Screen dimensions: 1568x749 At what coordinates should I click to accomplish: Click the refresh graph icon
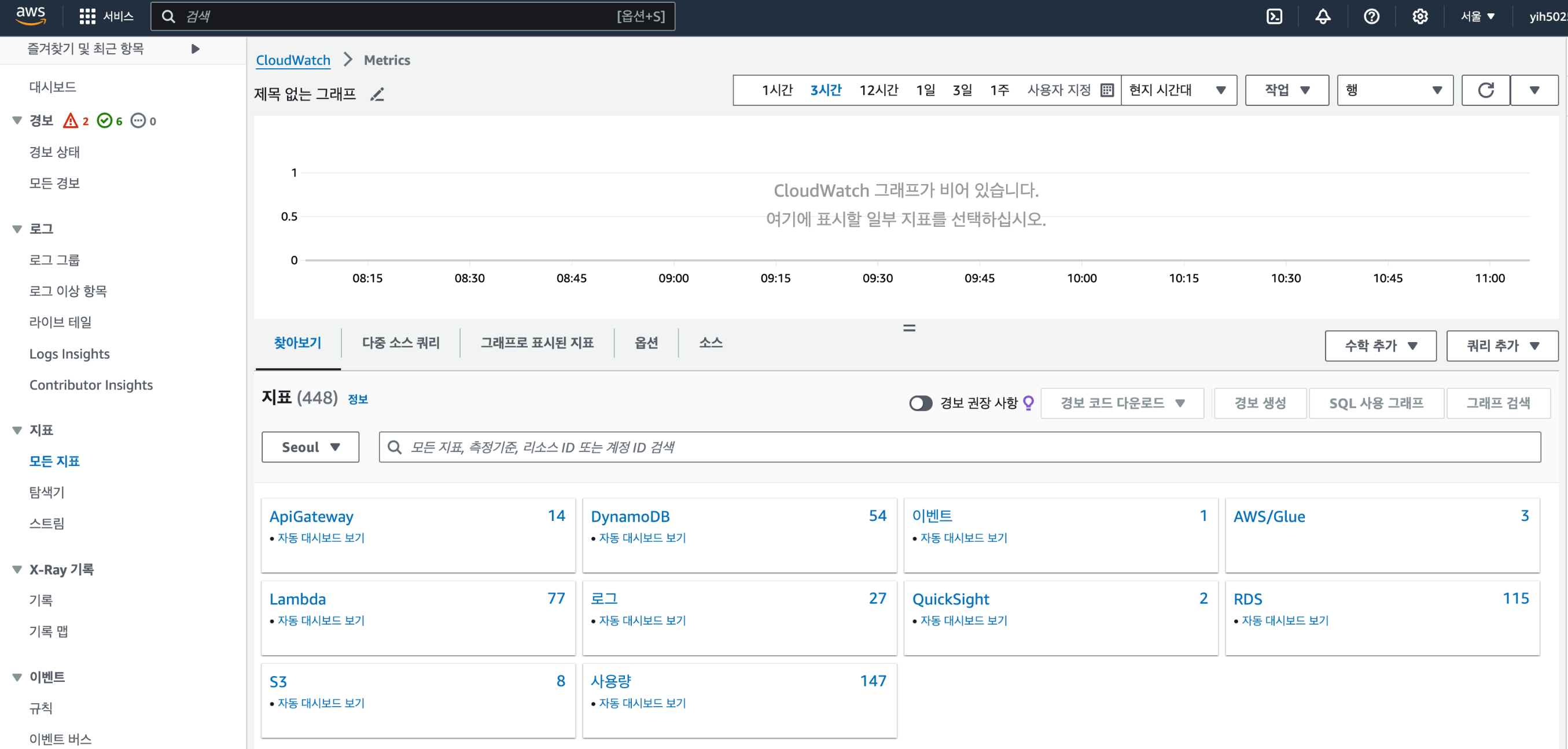tap(1485, 90)
